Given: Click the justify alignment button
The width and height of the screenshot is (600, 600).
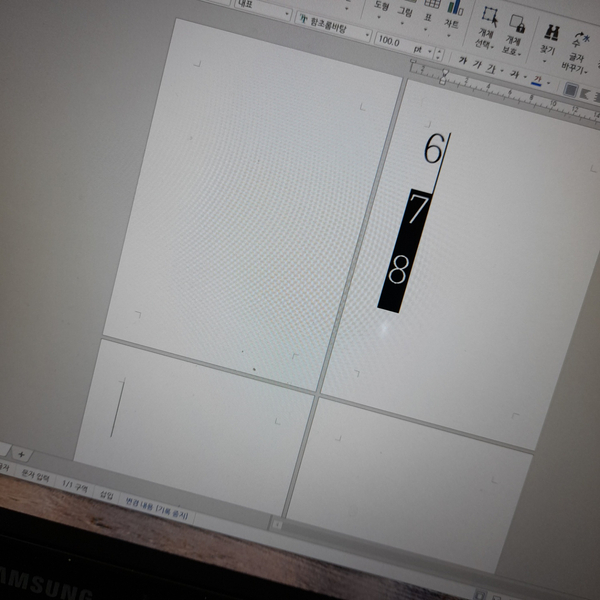Looking at the screenshot, I should click(x=571, y=90).
